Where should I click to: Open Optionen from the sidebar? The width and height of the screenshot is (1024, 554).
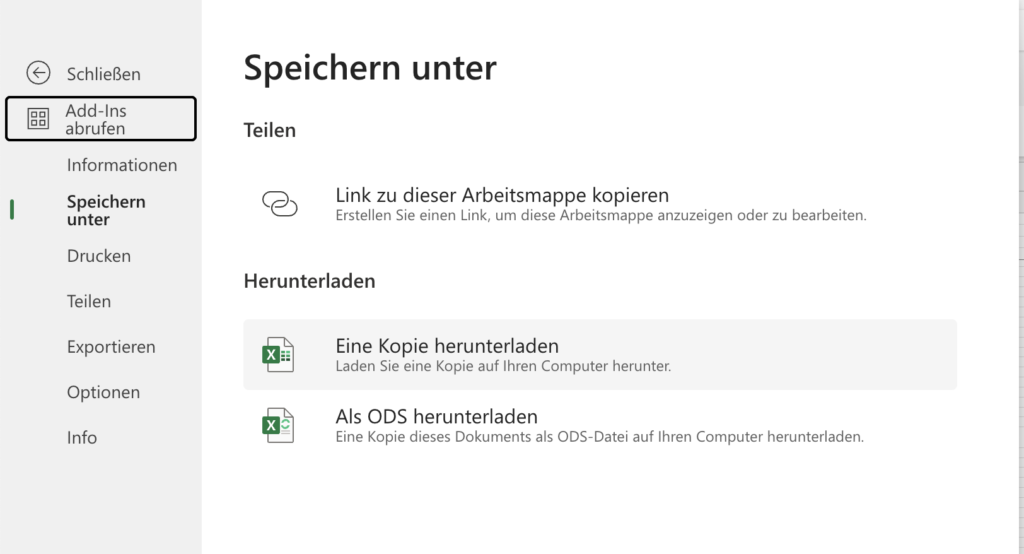[x=103, y=392]
